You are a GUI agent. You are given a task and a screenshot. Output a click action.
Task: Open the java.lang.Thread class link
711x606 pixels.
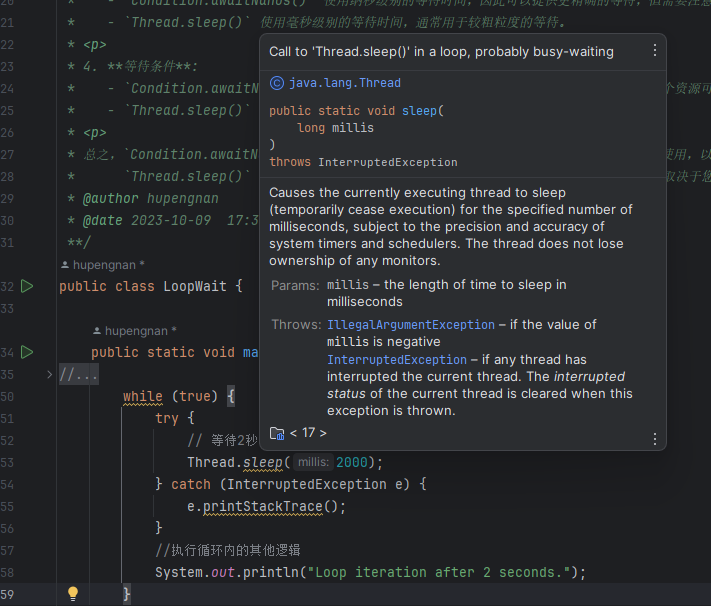[x=344, y=83]
